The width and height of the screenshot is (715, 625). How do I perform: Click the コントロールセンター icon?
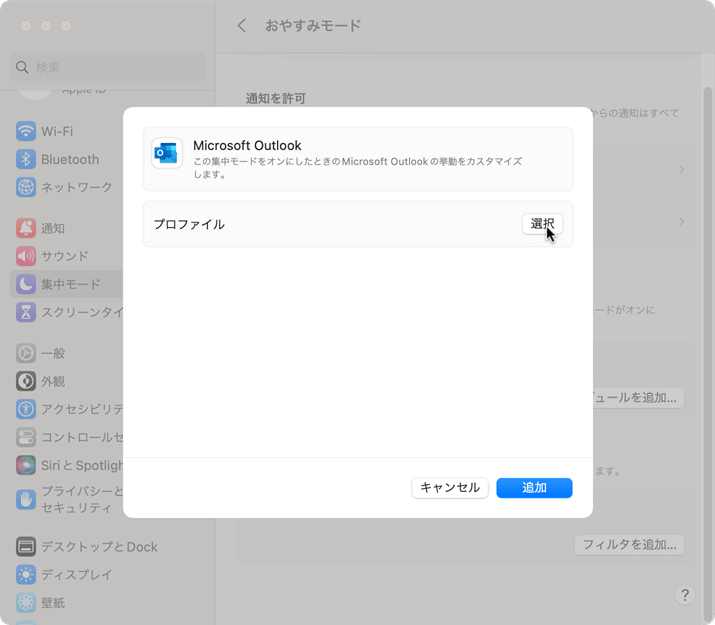click(x=26, y=437)
